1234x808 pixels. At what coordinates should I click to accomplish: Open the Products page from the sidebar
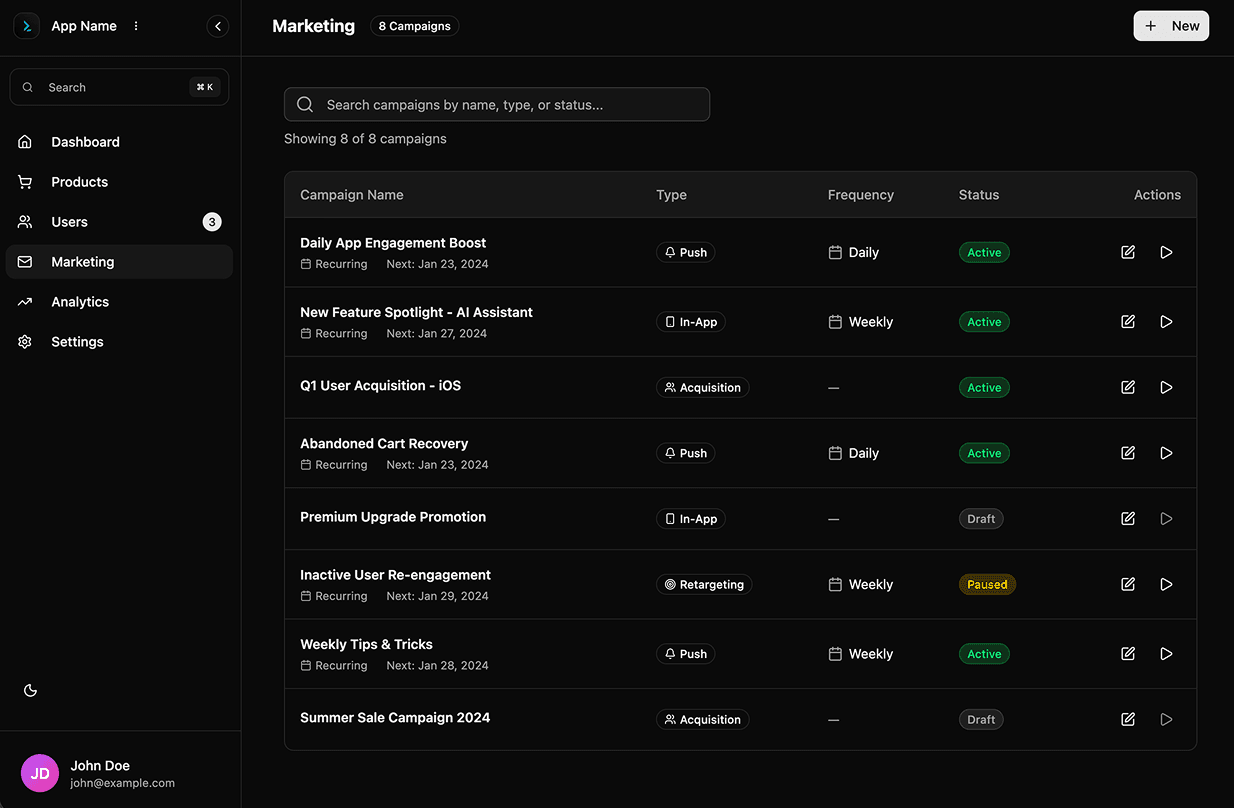(80, 181)
